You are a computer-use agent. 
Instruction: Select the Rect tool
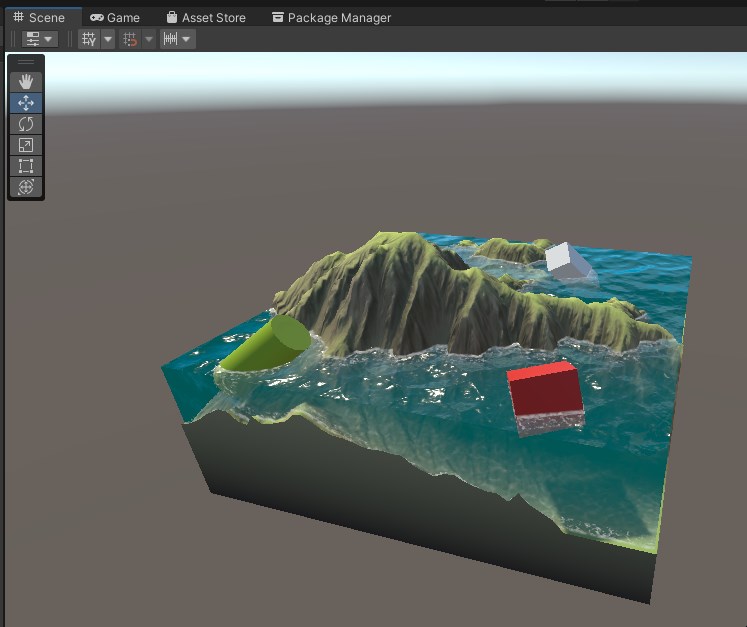coord(26,166)
